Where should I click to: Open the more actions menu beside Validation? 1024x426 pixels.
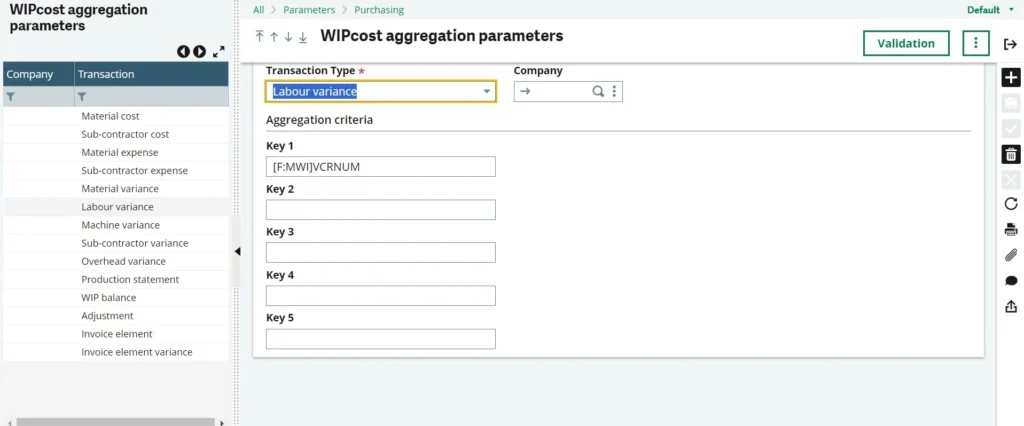975,43
